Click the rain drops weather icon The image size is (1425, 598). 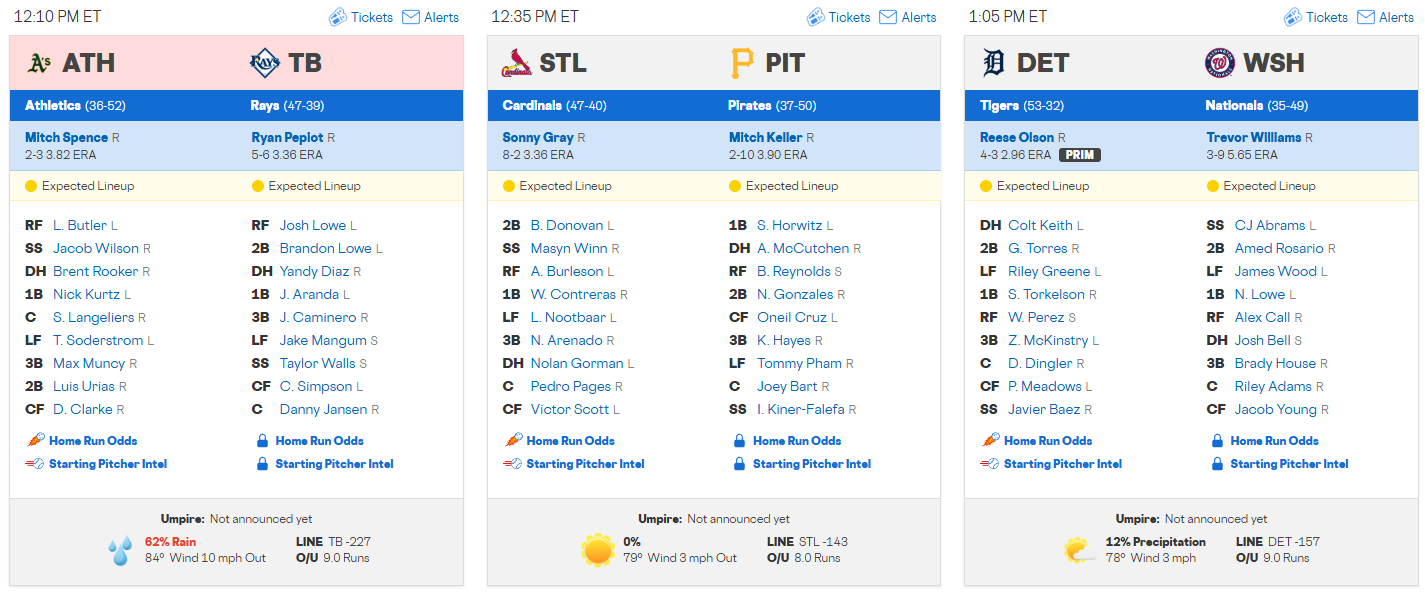(x=120, y=552)
